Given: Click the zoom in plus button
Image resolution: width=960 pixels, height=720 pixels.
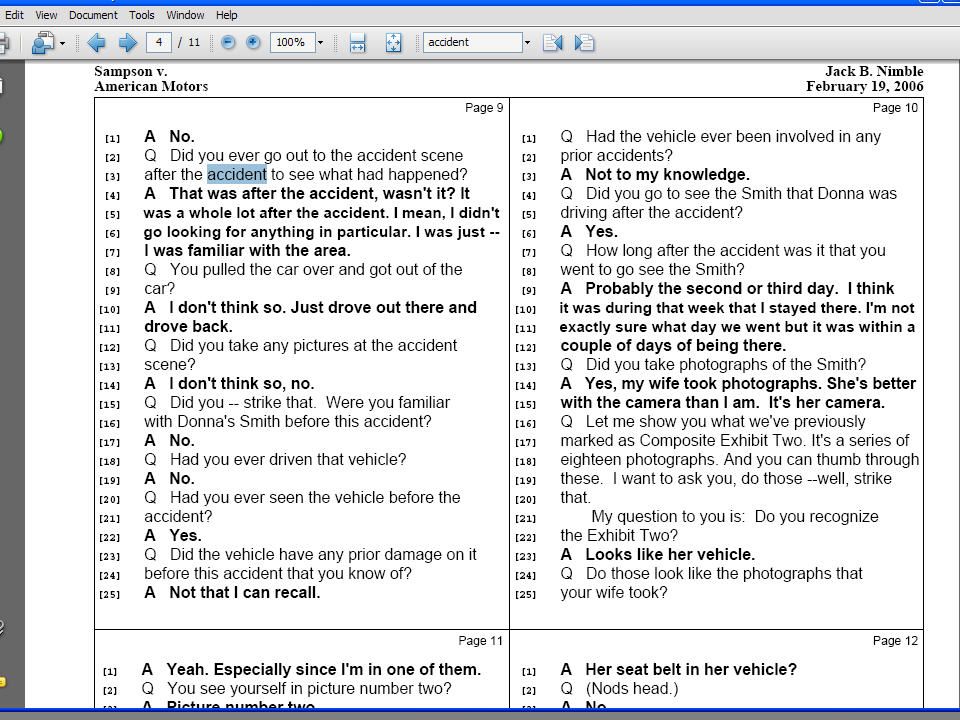Looking at the screenshot, I should [x=253, y=42].
